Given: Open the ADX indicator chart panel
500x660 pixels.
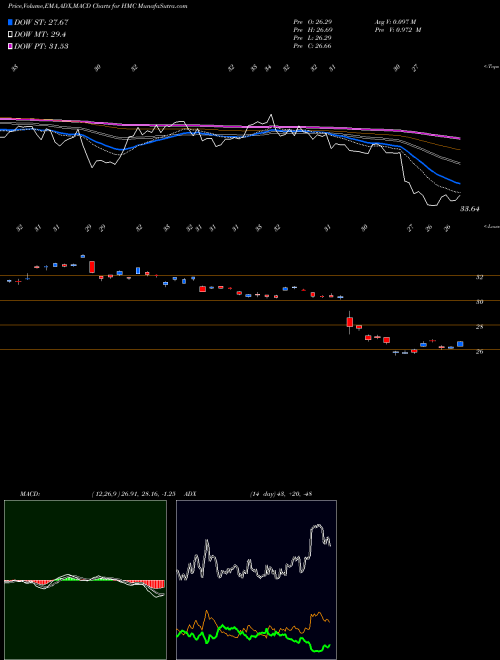Looking at the screenshot, I should pos(256,580).
